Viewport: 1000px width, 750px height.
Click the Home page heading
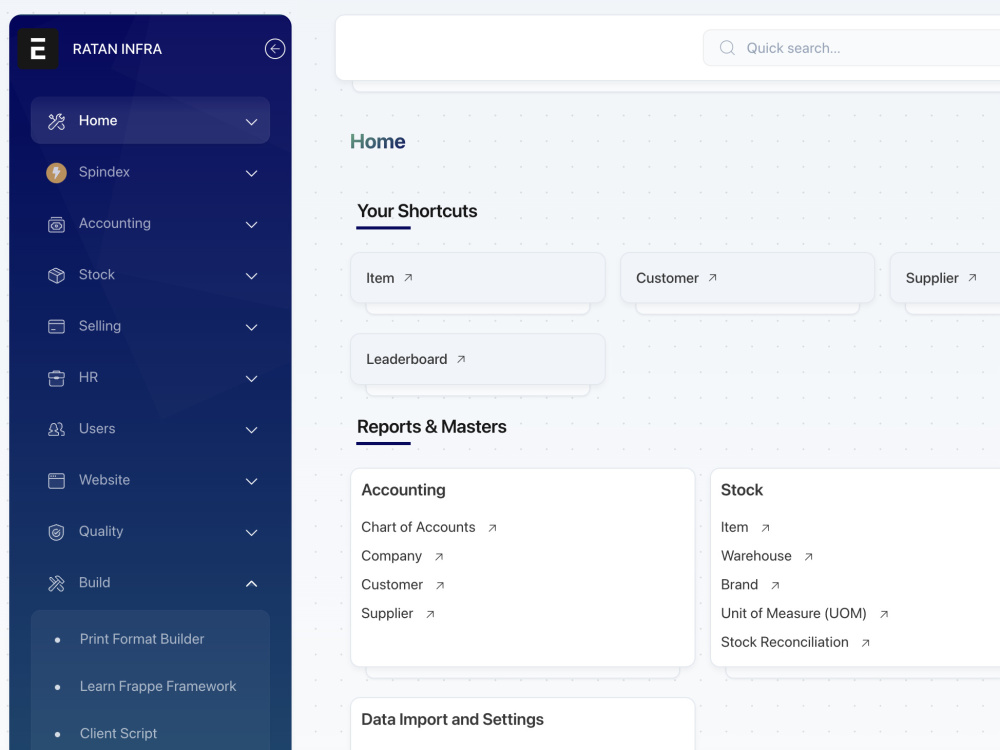coord(378,142)
